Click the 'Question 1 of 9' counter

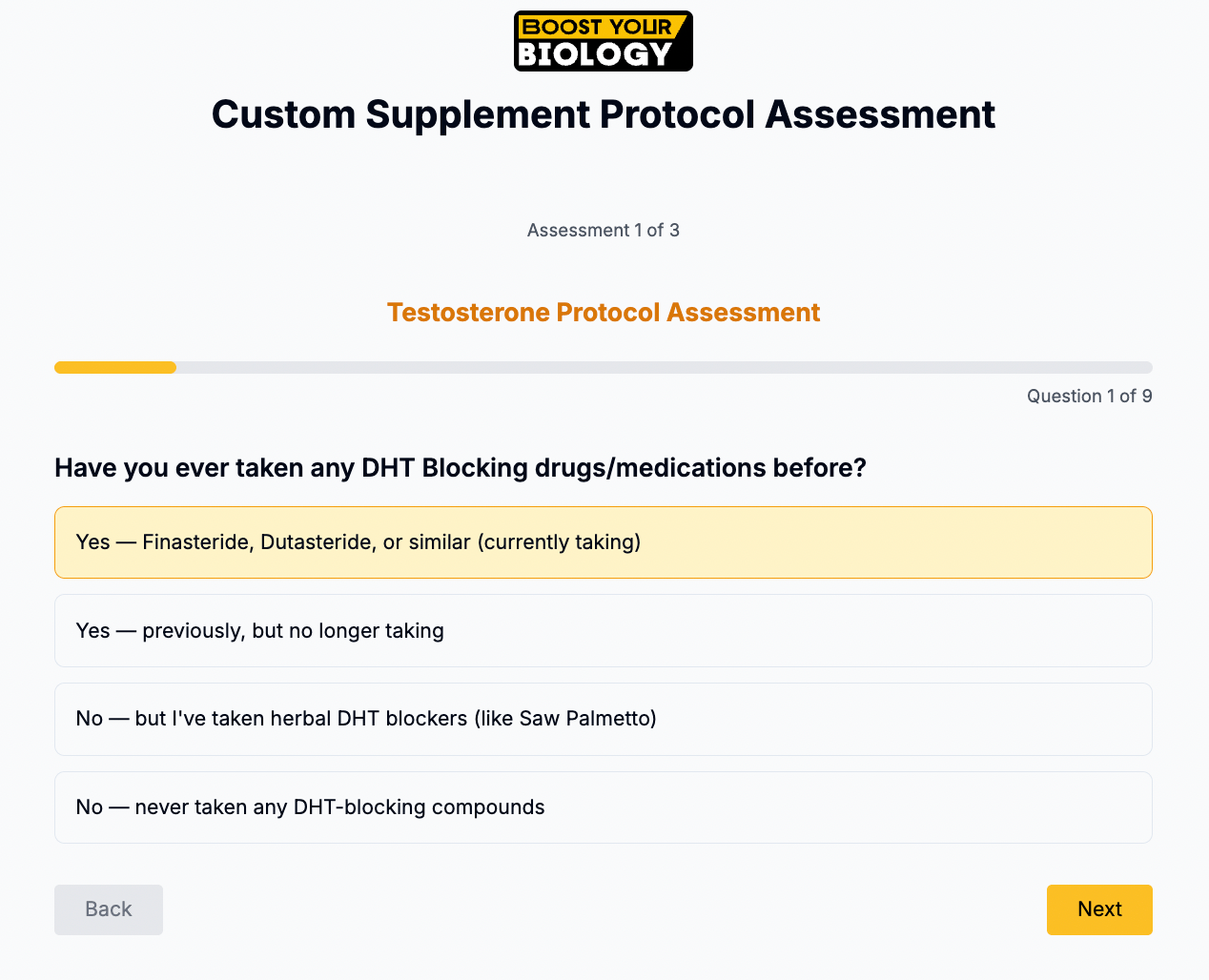point(1090,396)
